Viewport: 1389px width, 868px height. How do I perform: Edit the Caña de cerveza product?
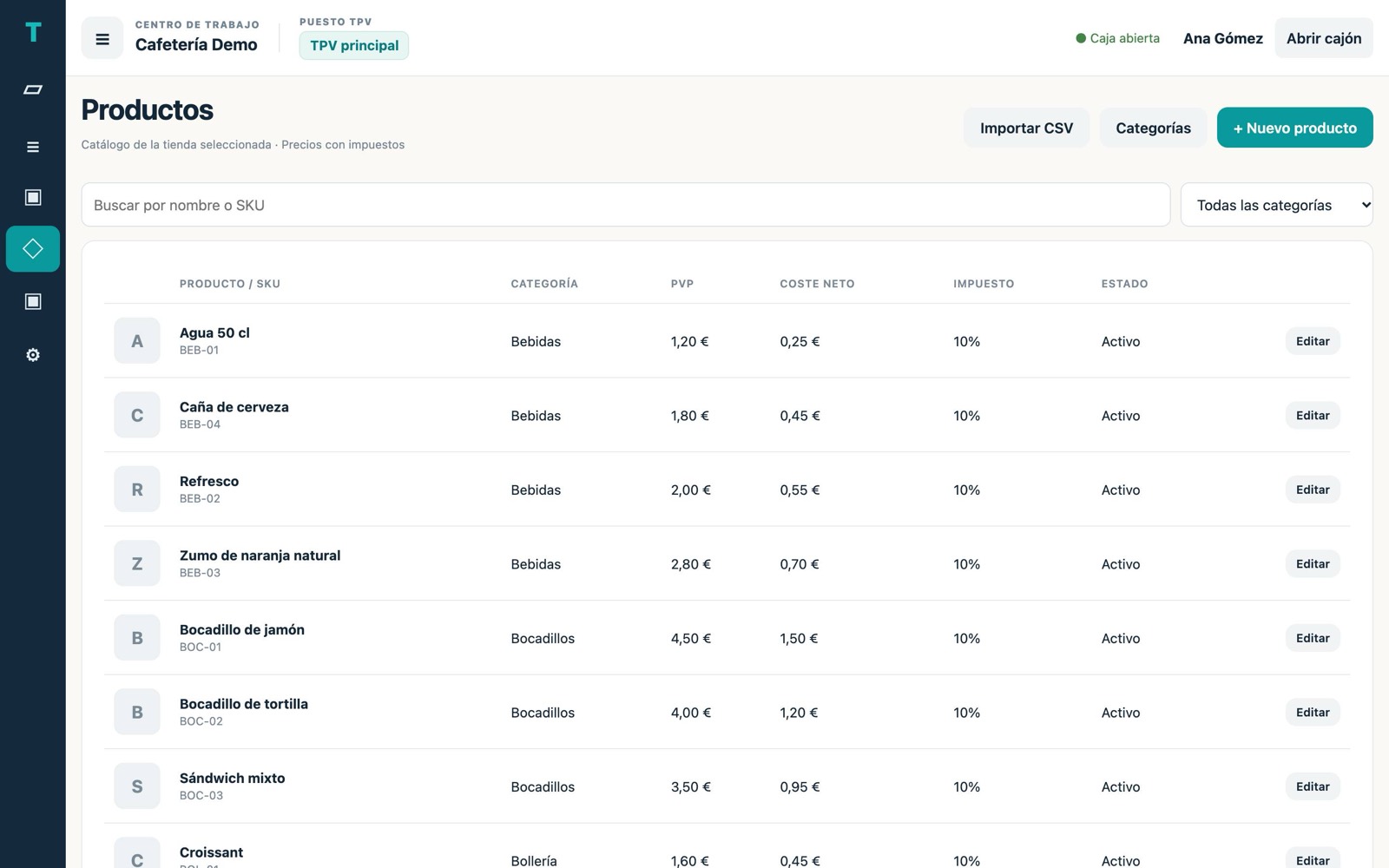(1313, 416)
